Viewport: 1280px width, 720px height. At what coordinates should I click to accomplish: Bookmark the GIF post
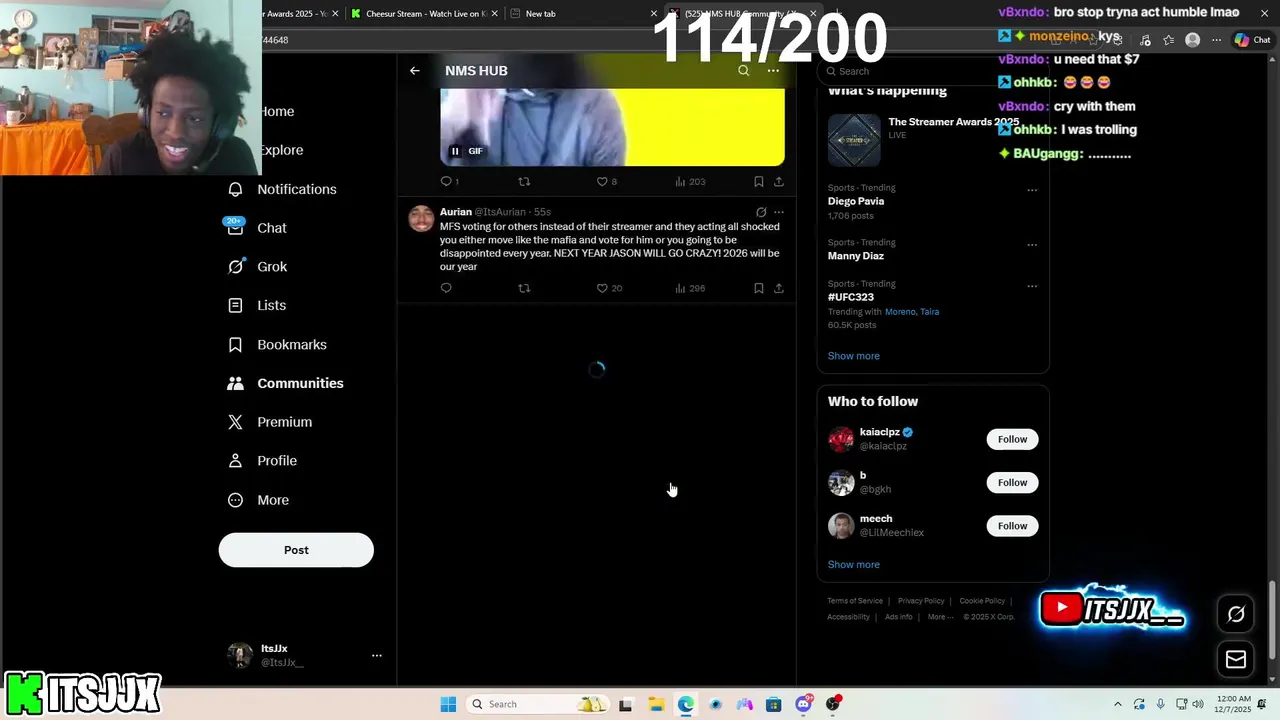pyautogui.click(x=759, y=181)
